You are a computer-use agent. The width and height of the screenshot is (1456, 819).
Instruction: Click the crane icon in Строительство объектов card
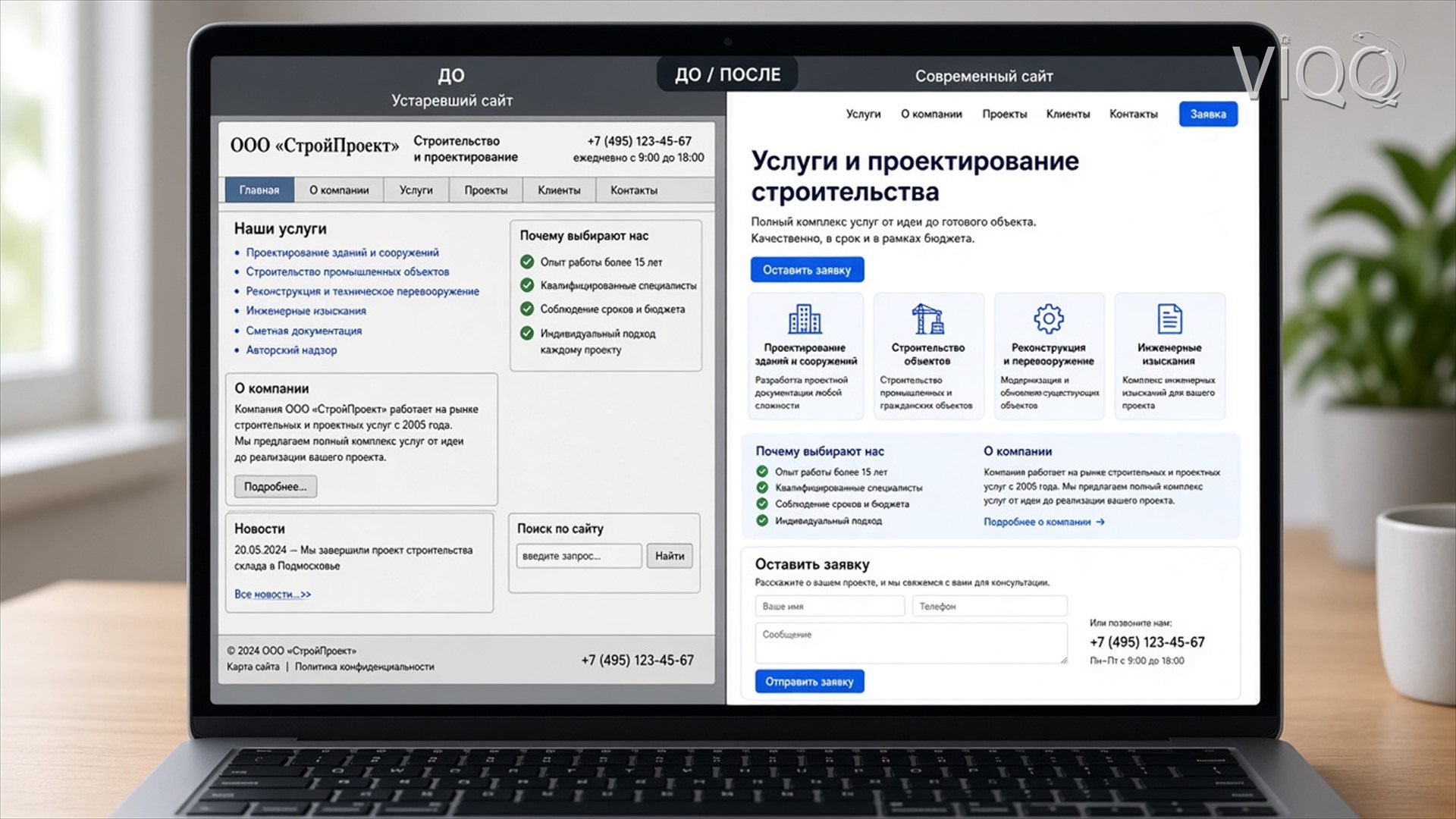pyautogui.click(x=927, y=319)
